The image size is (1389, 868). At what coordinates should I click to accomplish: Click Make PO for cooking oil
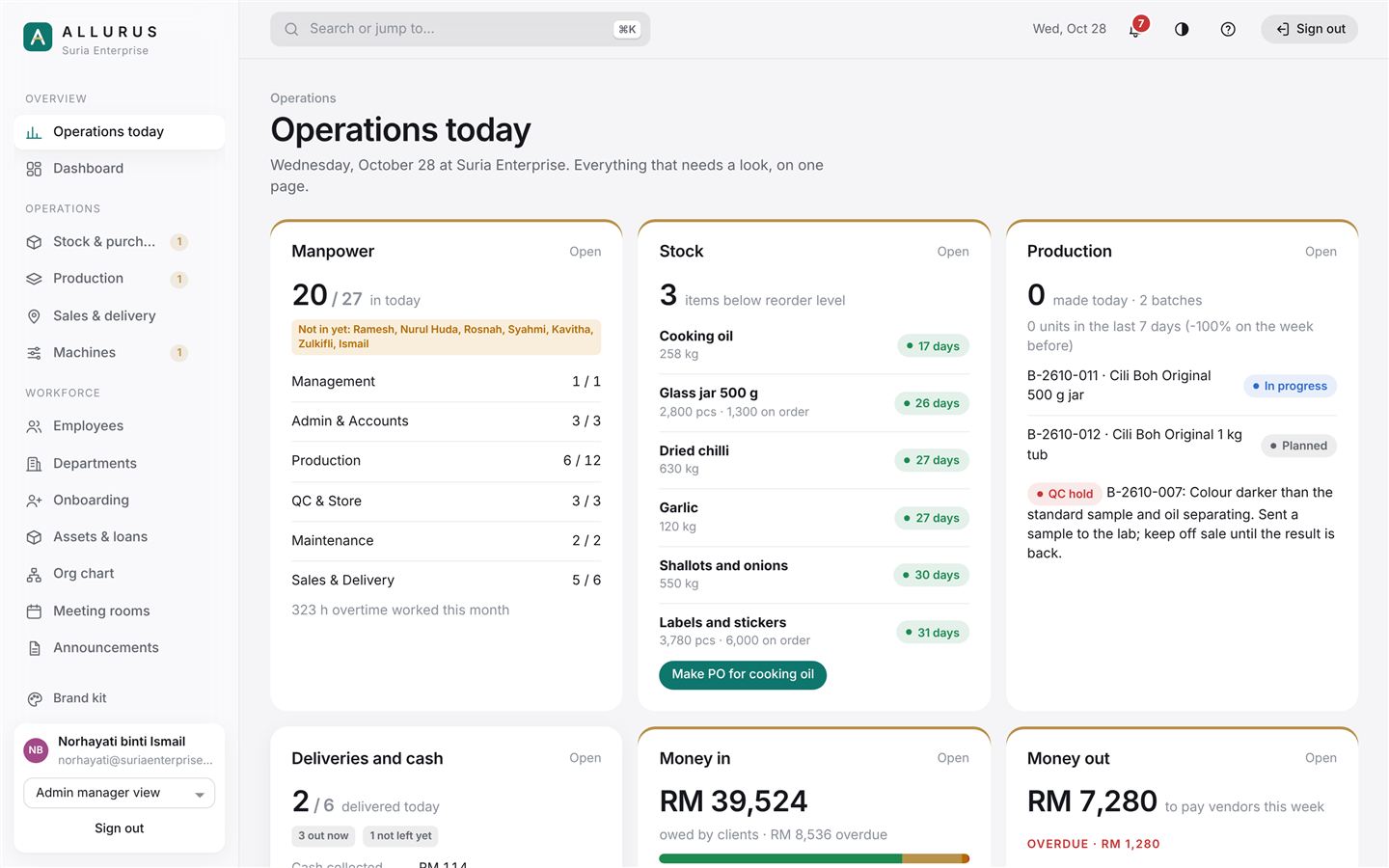[743, 674]
